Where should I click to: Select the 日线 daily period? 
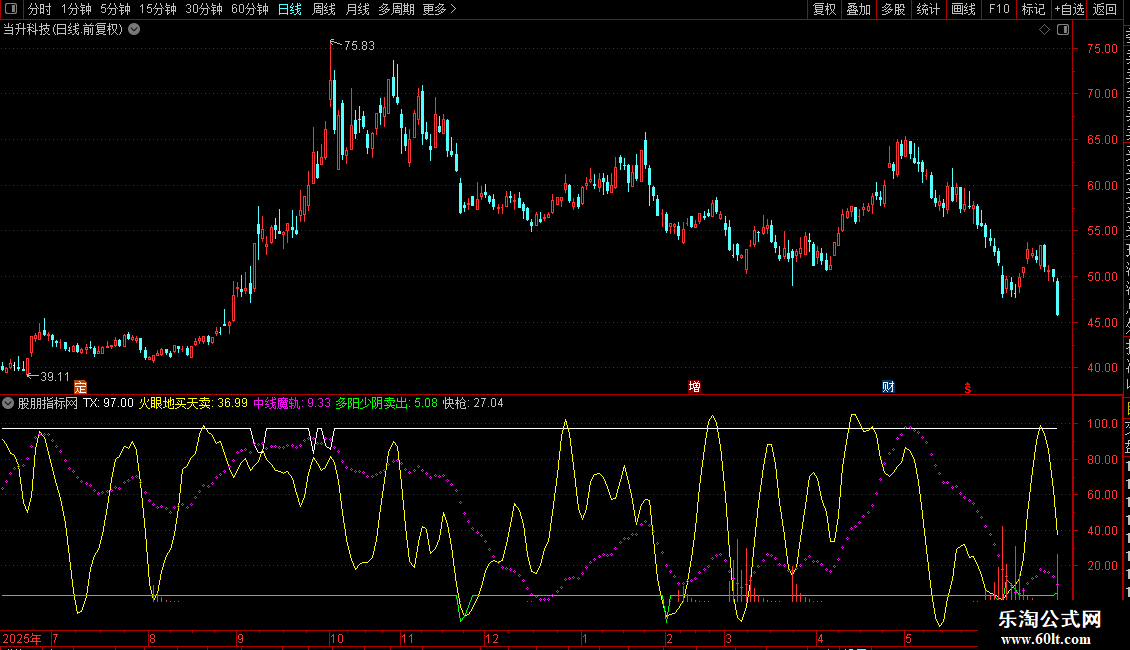click(290, 9)
